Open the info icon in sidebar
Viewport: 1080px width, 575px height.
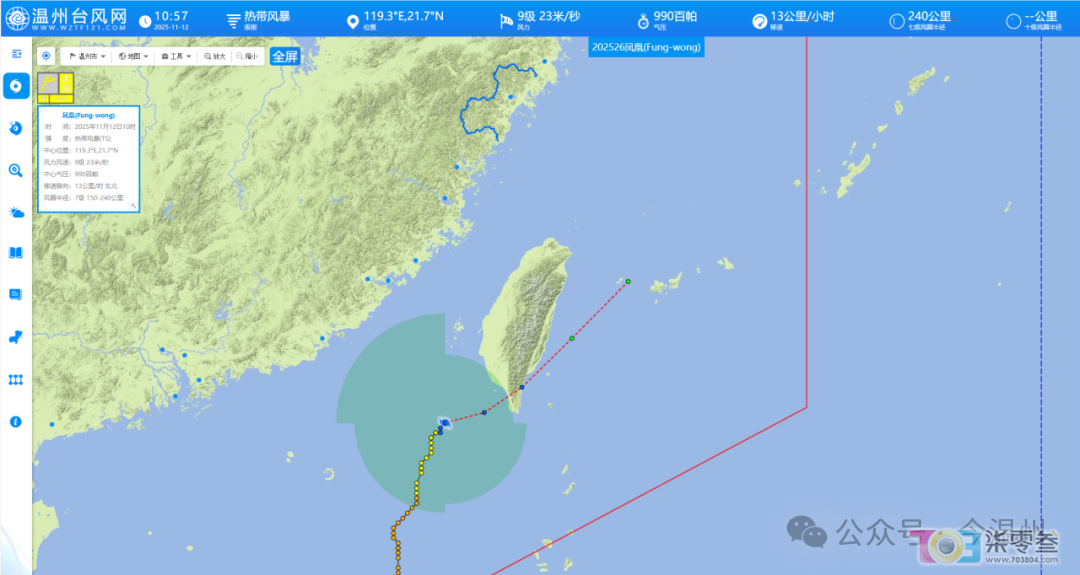tap(16, 421)
